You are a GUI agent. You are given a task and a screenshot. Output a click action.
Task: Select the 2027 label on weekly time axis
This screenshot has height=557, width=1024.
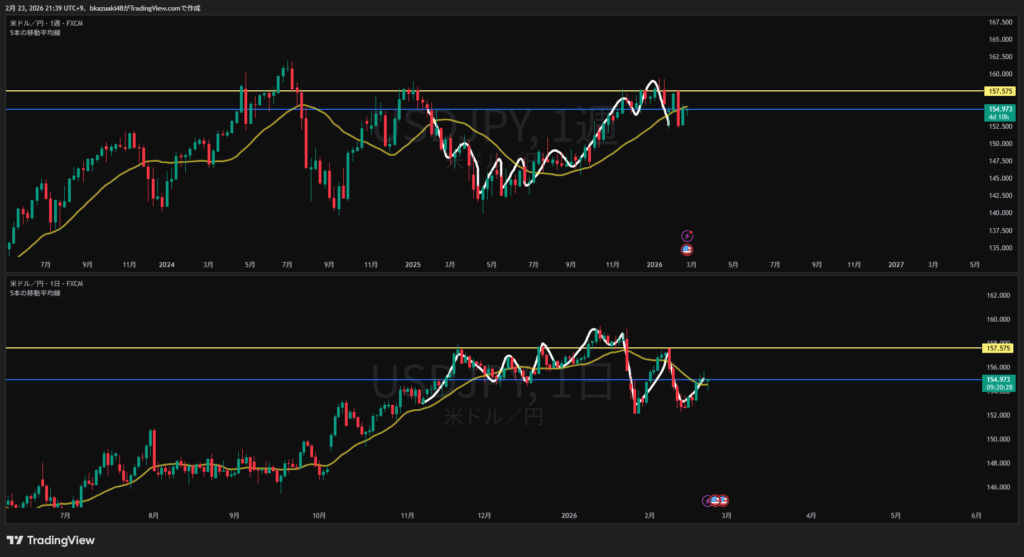[896, 264]
